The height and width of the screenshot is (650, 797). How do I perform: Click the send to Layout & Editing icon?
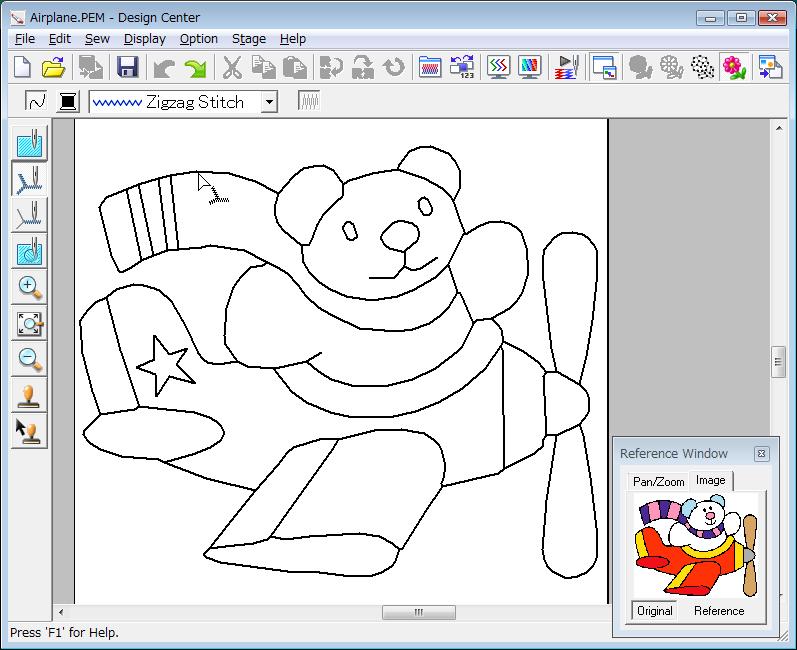click(770, 67)
